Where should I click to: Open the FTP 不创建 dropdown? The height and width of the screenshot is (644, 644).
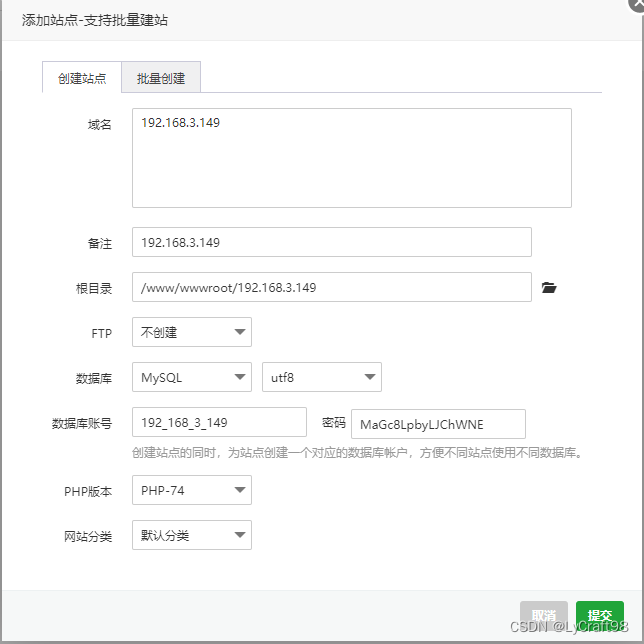(192, 332)
